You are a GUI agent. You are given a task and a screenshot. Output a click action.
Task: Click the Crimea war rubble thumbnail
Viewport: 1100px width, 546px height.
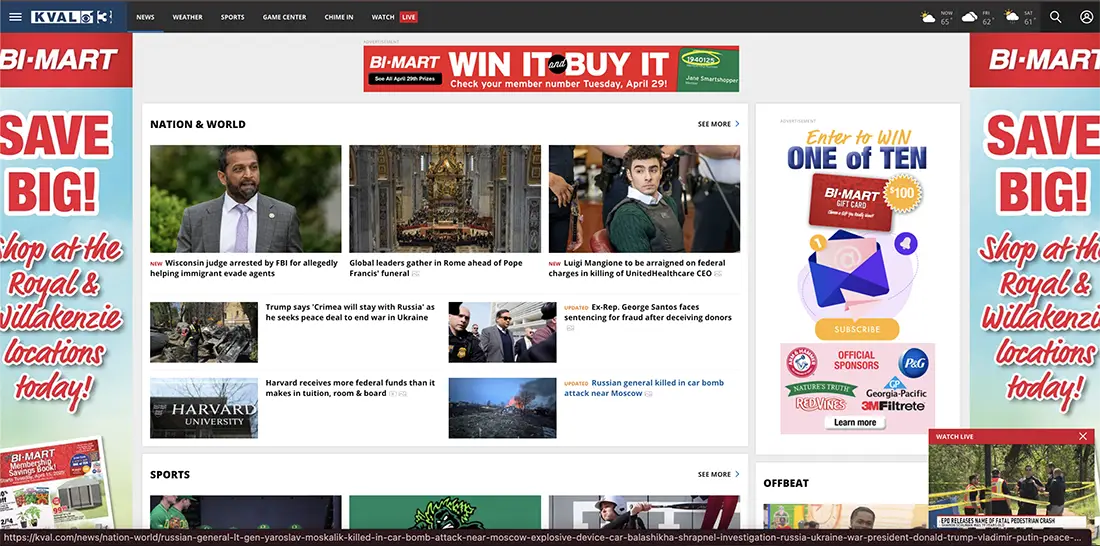203,332
